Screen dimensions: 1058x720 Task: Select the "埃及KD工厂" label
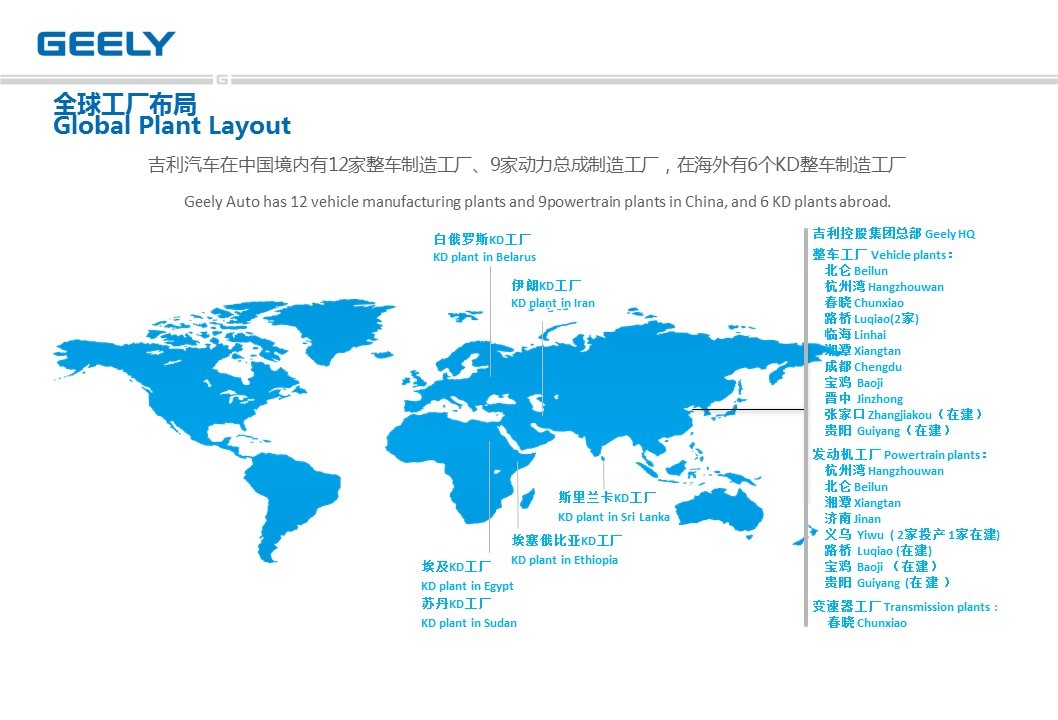[x=456, y=567]
